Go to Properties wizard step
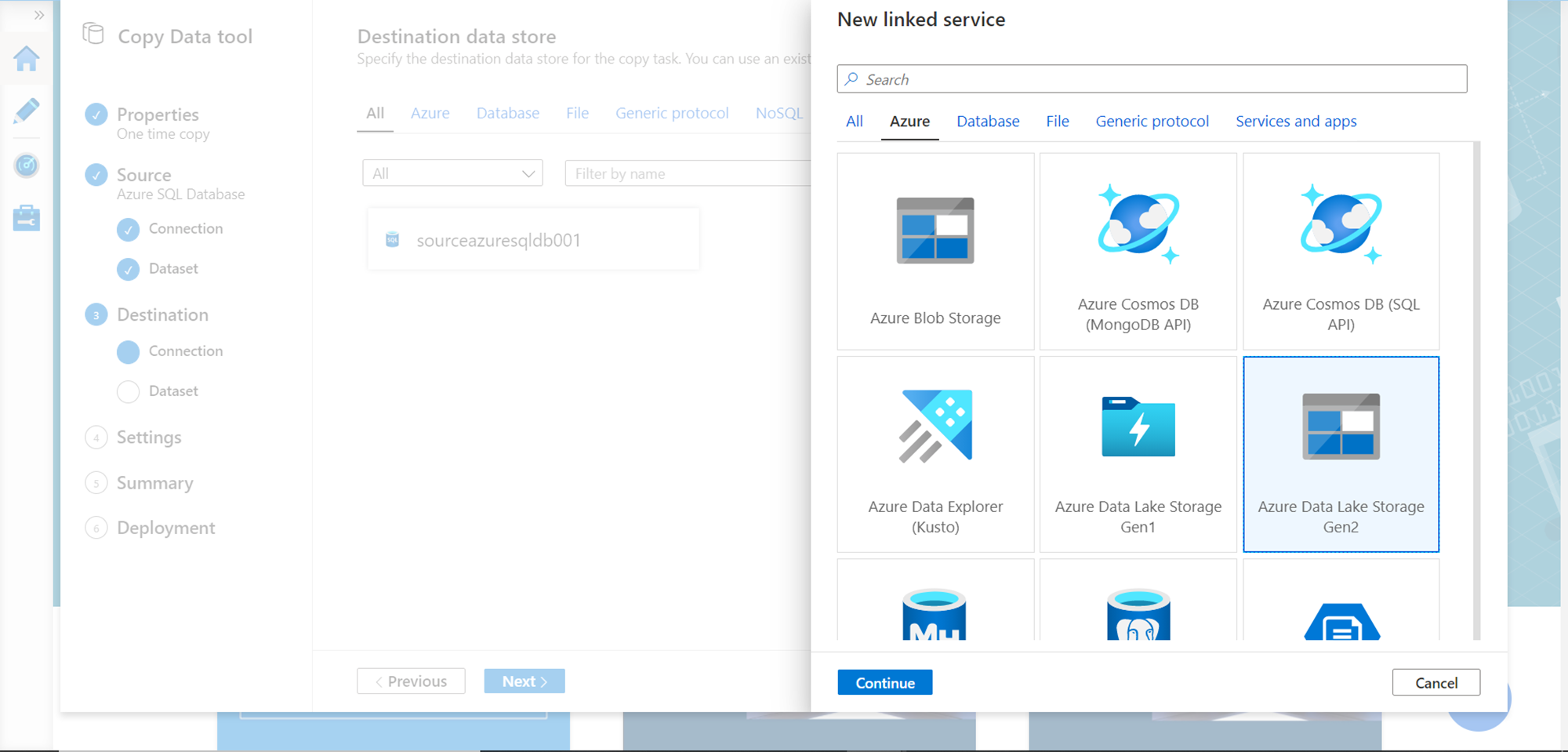The image size is (1568, 752). click(x=158, y=114)
